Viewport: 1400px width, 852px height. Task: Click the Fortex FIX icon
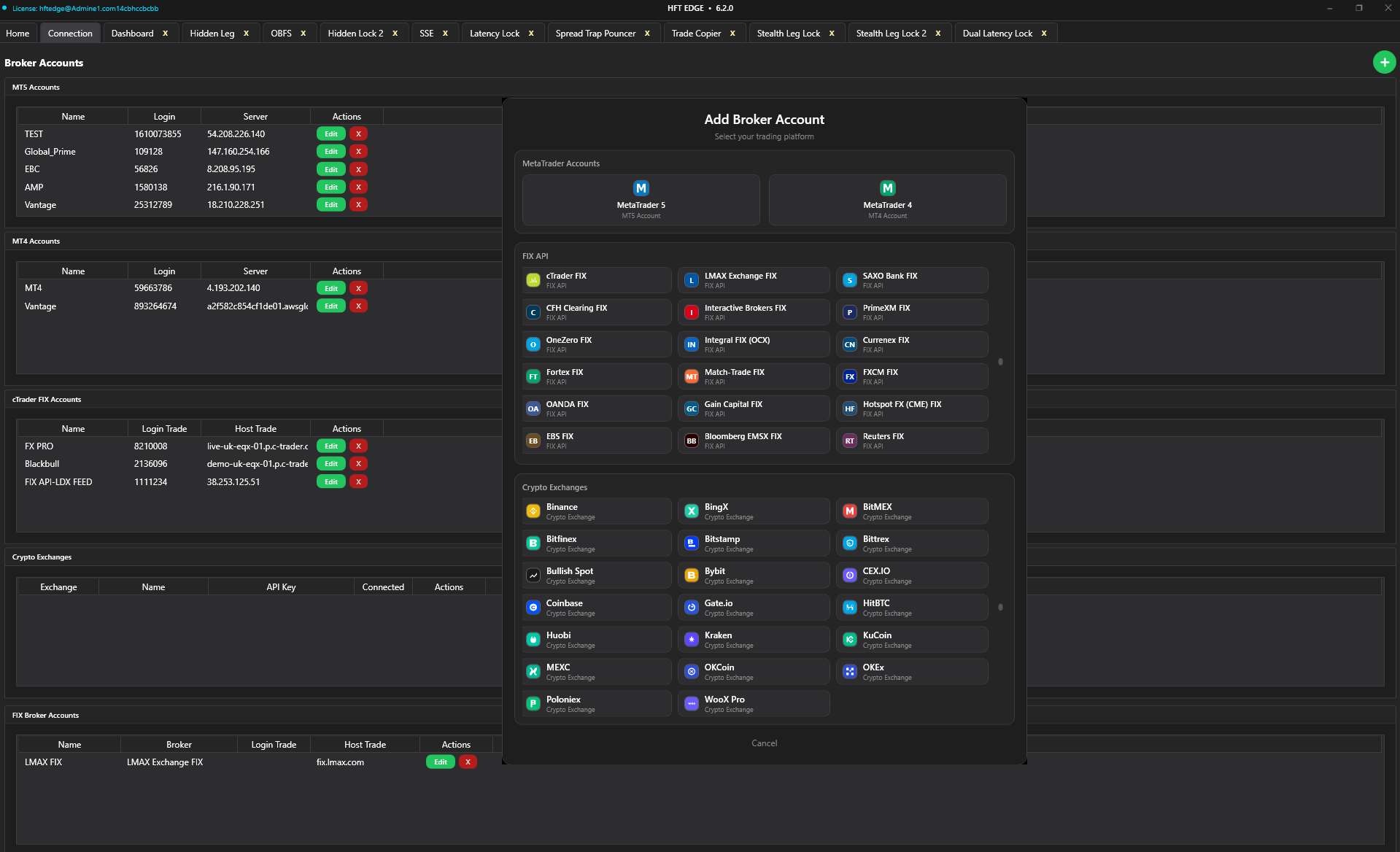[533, 376]
